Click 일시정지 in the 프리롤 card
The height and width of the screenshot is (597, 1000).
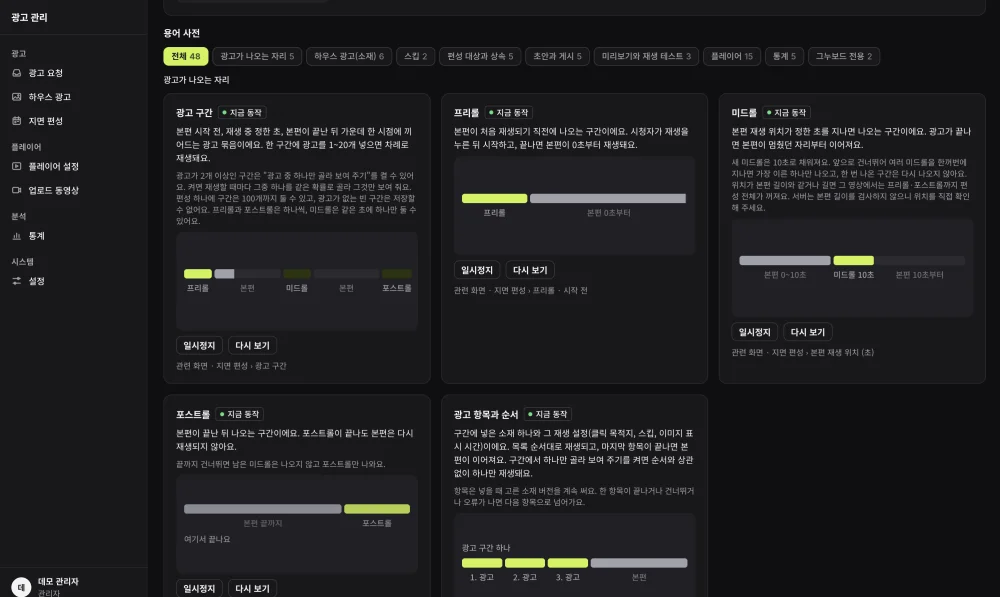click(x=477, y=270)
